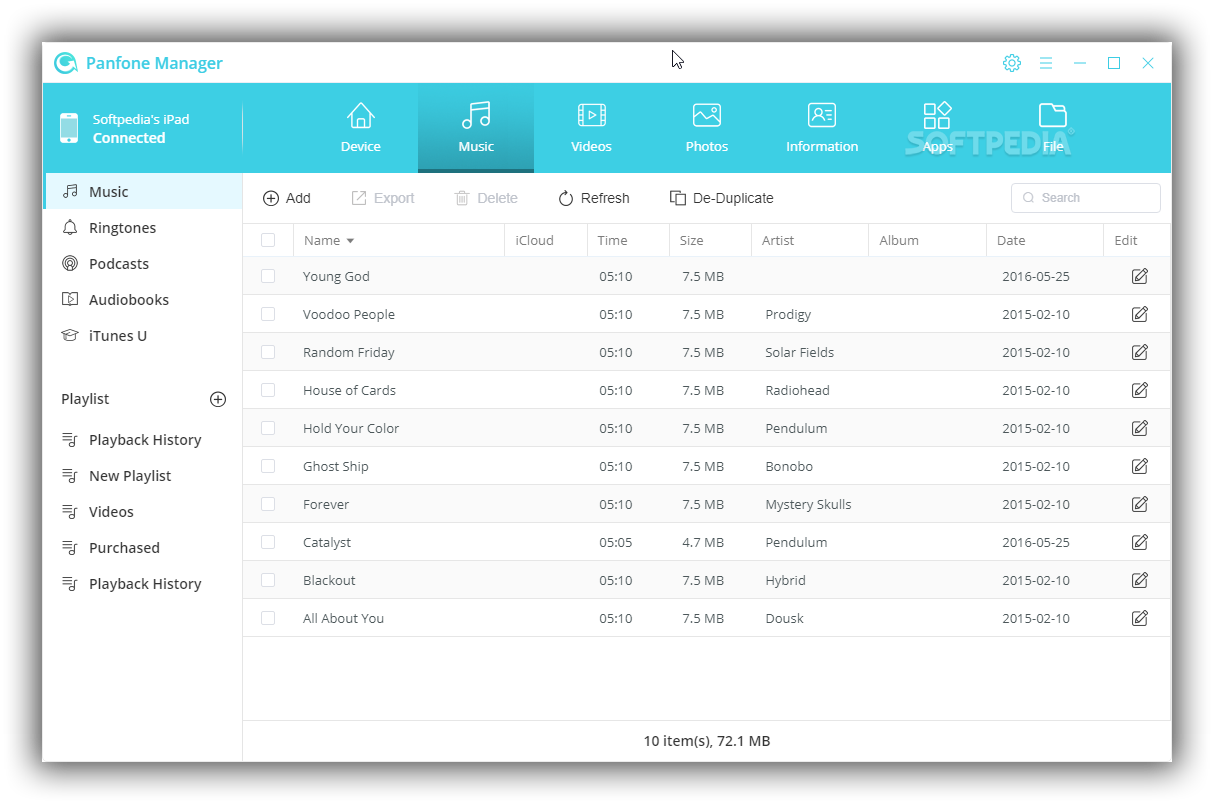Screen dimensions: 1214x804
Task: Check the Forever row checkbox
Action: coord(268,504)
